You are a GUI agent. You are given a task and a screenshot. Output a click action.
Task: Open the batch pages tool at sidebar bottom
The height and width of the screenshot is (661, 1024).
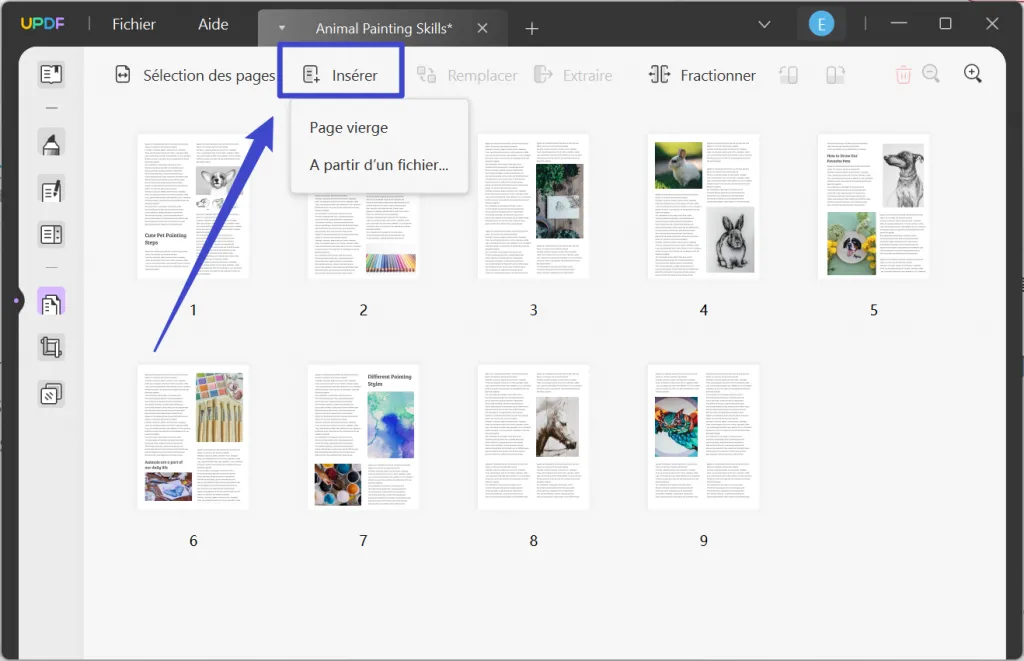[51, 392]
